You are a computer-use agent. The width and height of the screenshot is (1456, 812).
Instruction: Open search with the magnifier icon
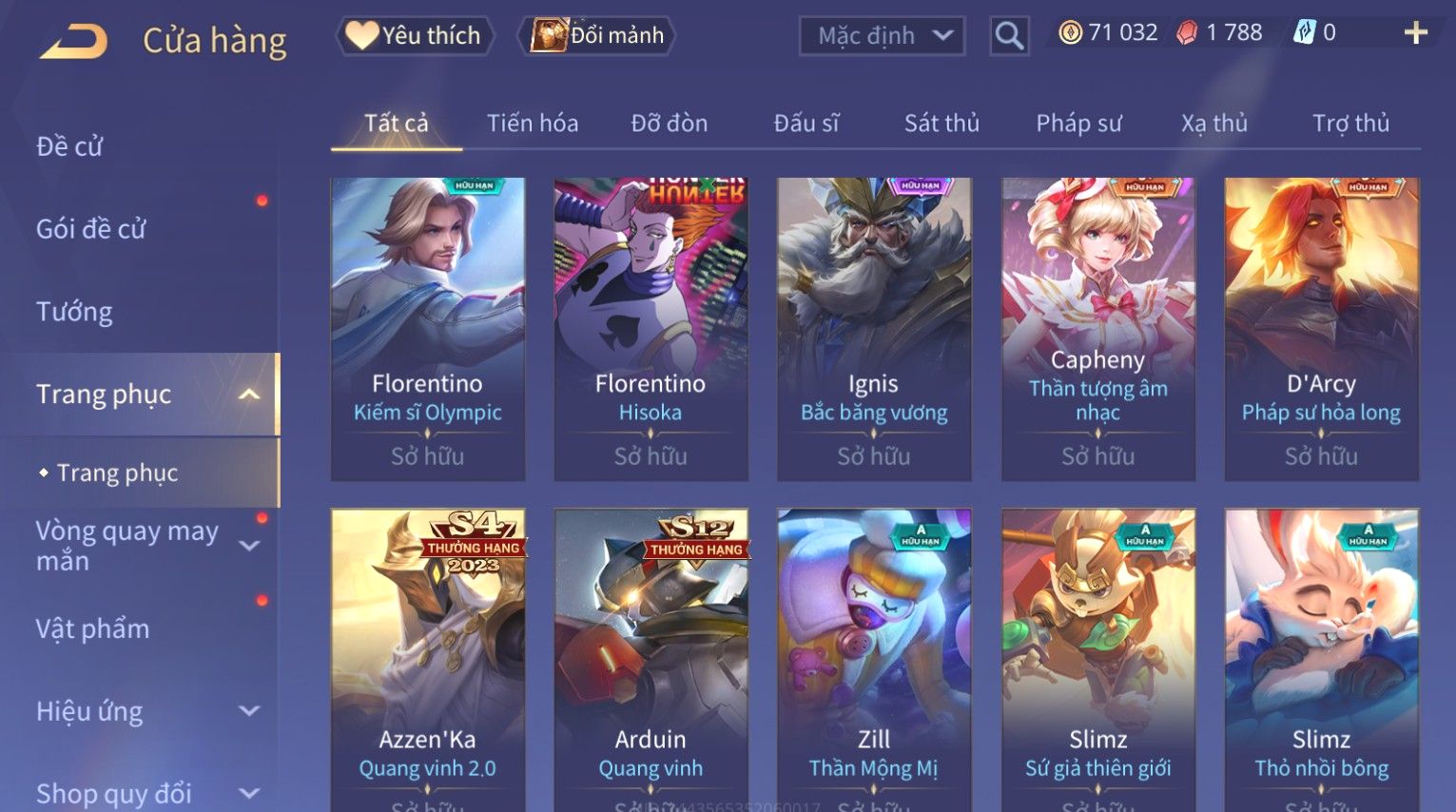pos(1009,36)
